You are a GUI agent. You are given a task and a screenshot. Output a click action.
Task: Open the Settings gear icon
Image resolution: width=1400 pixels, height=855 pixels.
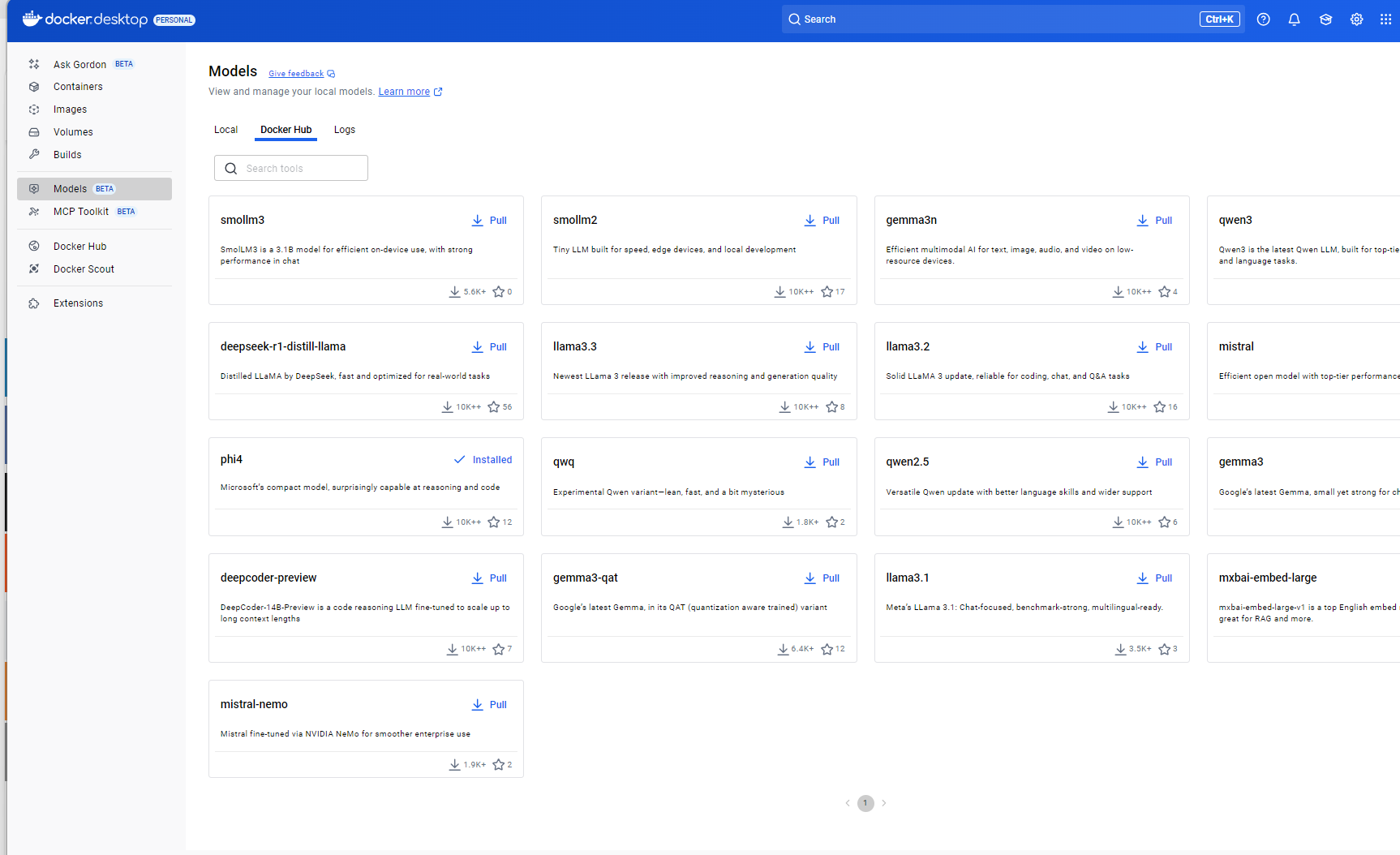pyautogui.click(x=1356, y=19)
